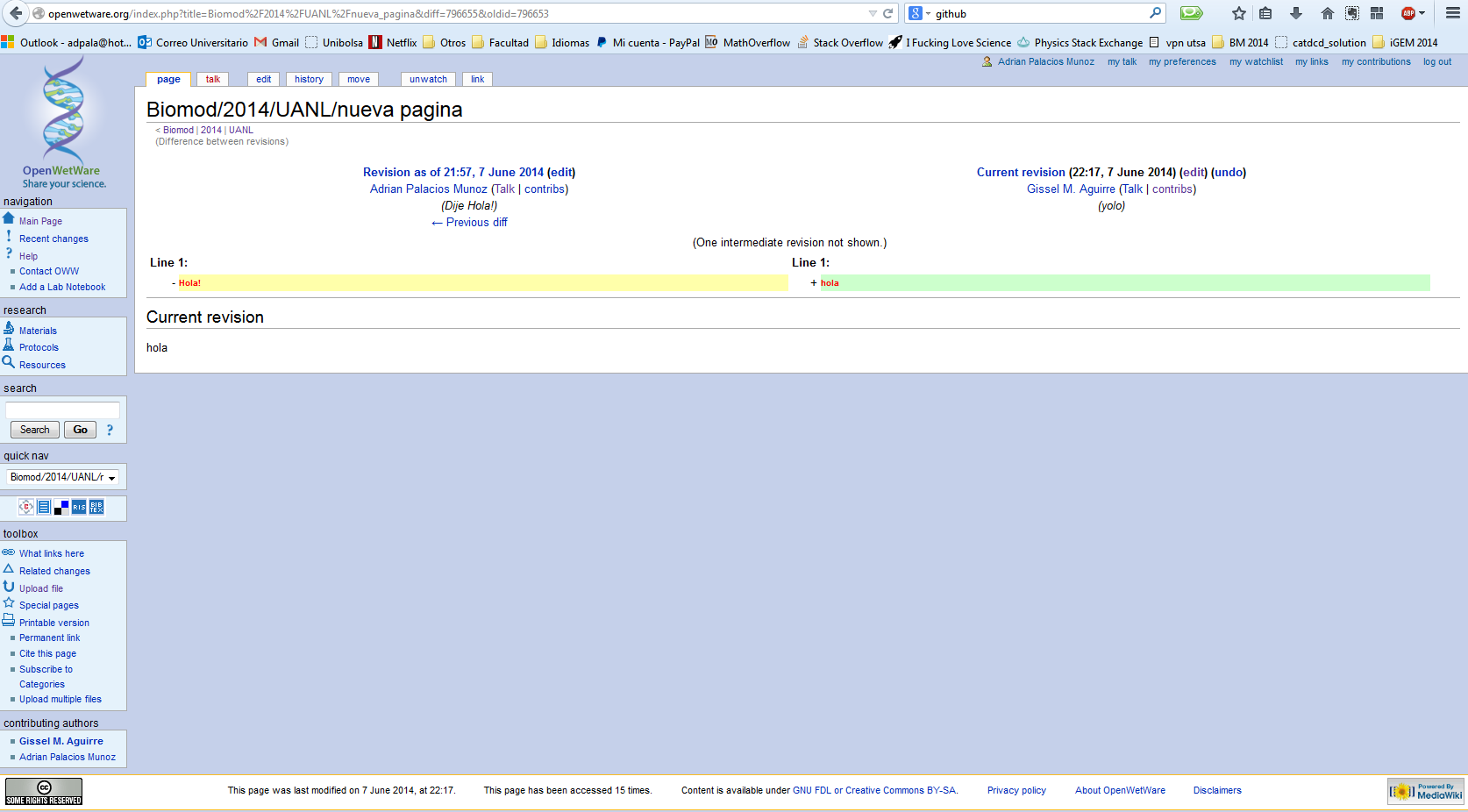Click the BibTeX export icon
1468x812 pixels.
(x=96, y=507)
